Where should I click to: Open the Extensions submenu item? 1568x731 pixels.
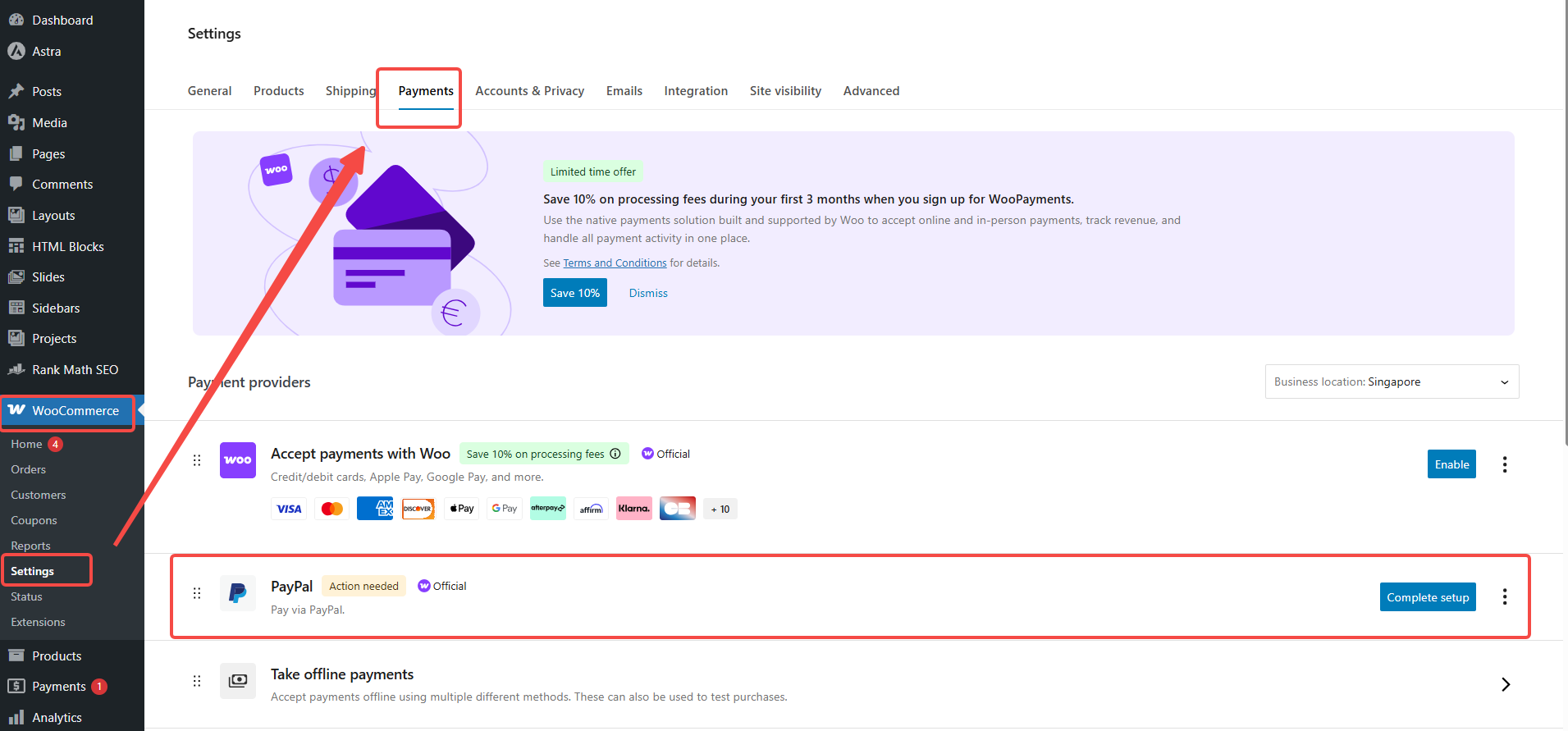click(38, 622)
